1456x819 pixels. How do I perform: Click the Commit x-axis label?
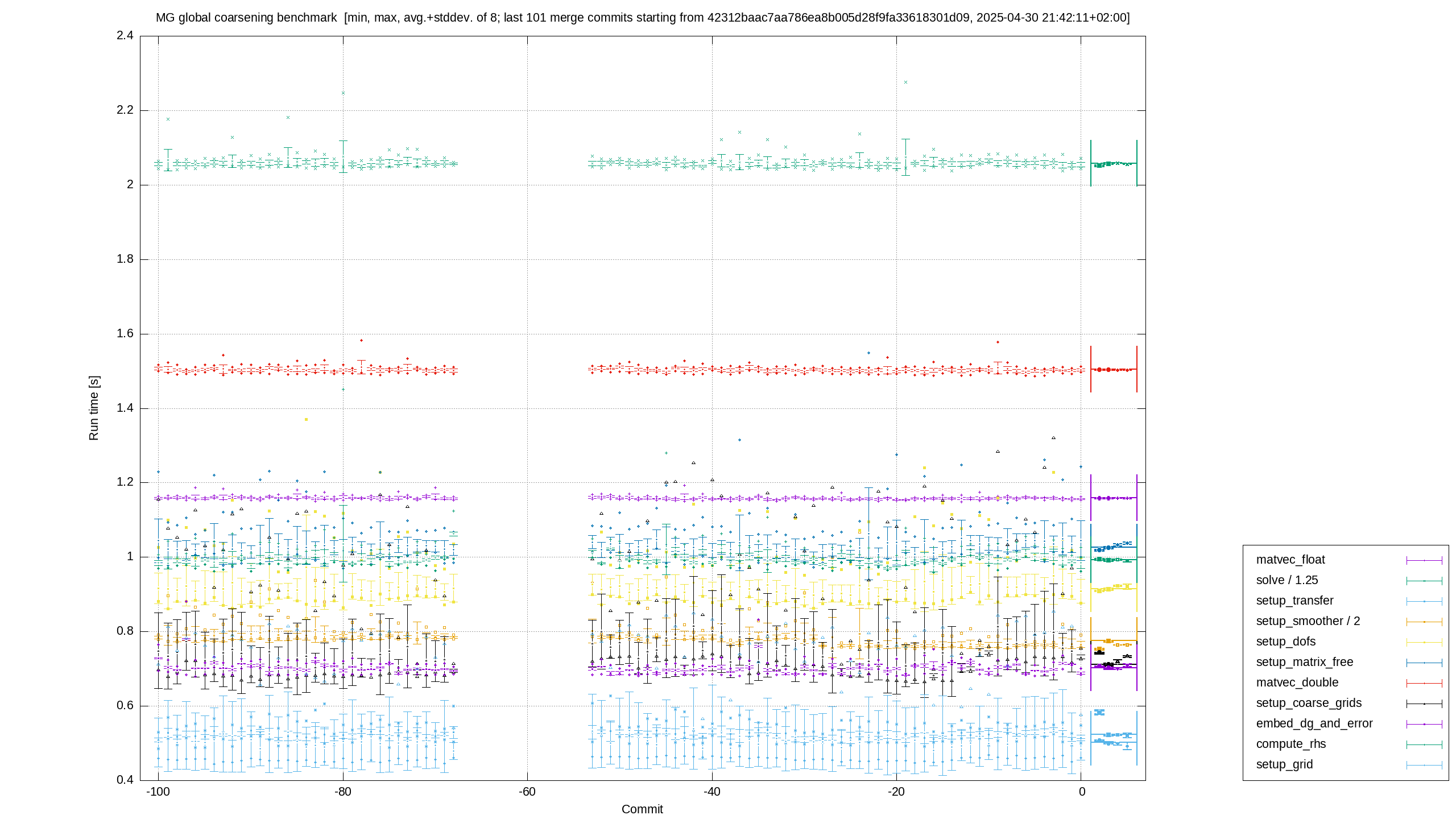pyautogui.click(x=642, y=809)
